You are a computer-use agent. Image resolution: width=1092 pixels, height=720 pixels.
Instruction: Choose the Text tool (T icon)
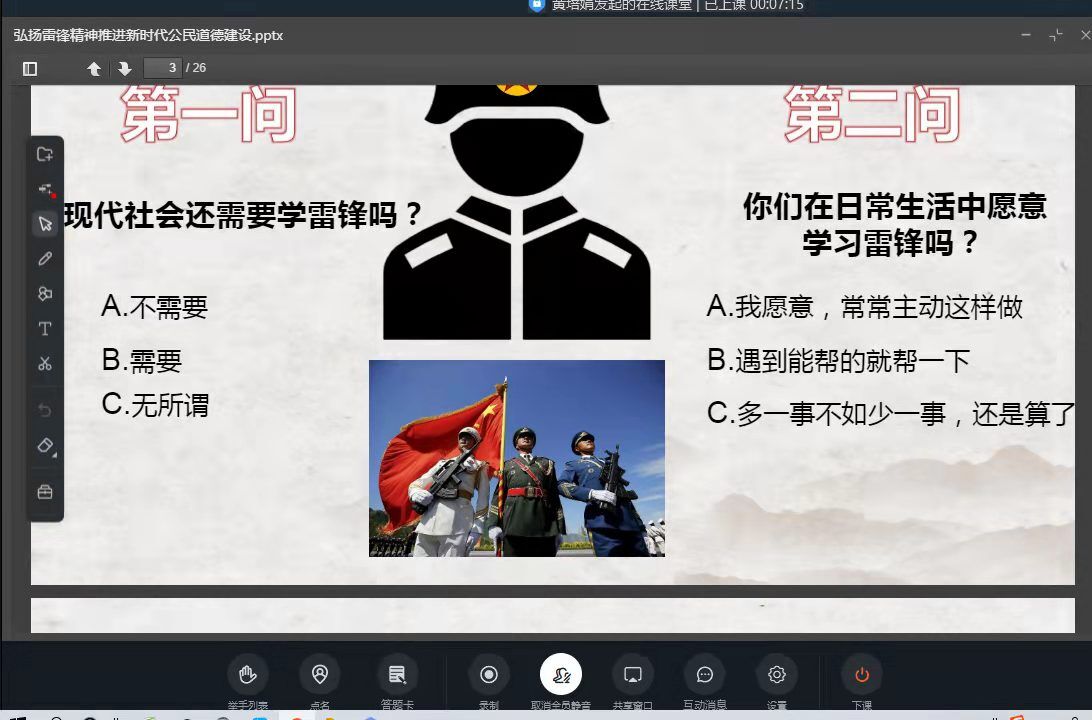45,329
